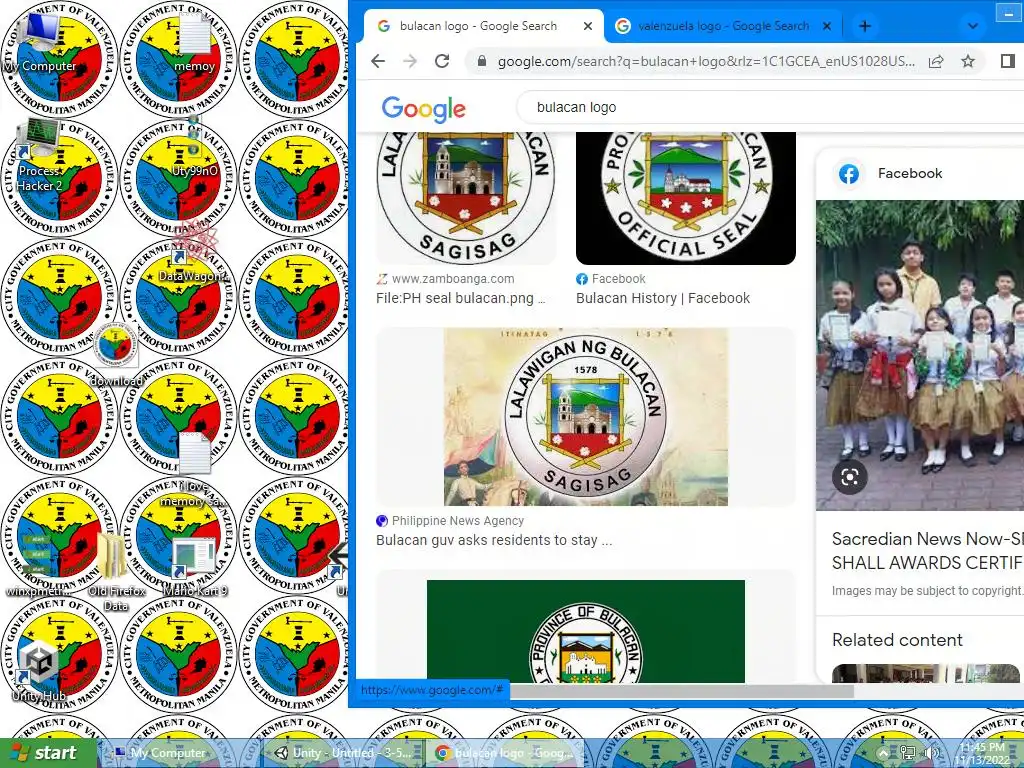Launch Process Hacker 2 shortcut
This screenshot has height=768, width=1024.
click(40, 155)
